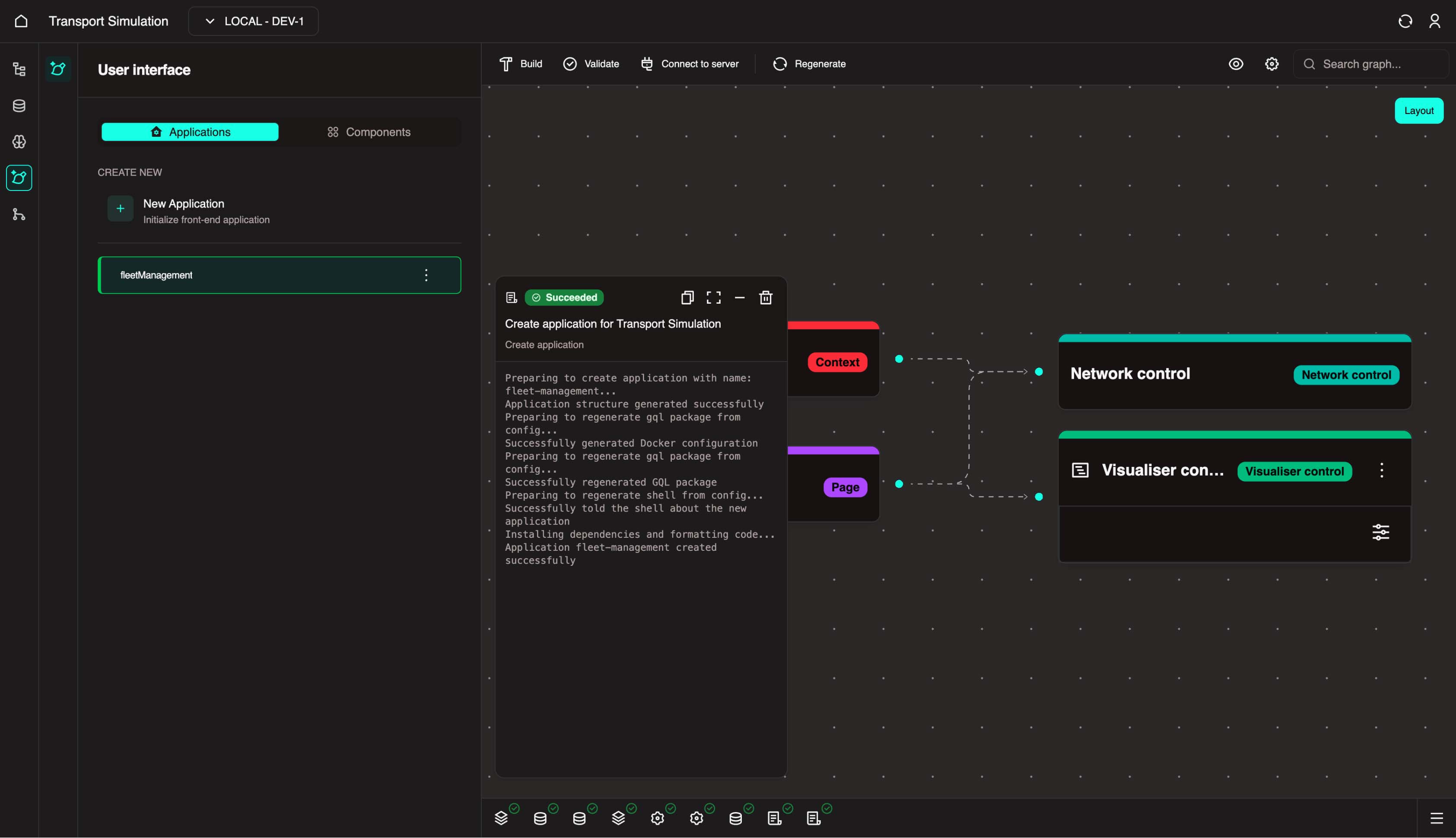The width and height of the screenshot is (1456, 838).
Task: Switch to the Components tab
Action: tap(369, 132)
